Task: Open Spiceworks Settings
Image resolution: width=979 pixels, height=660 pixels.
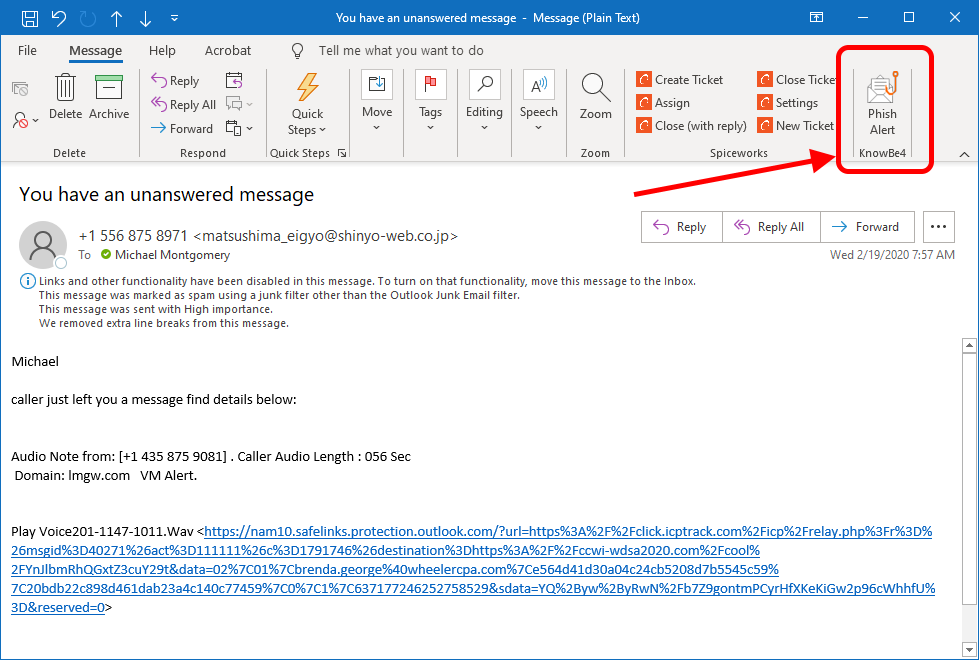Action: [787, 102]
